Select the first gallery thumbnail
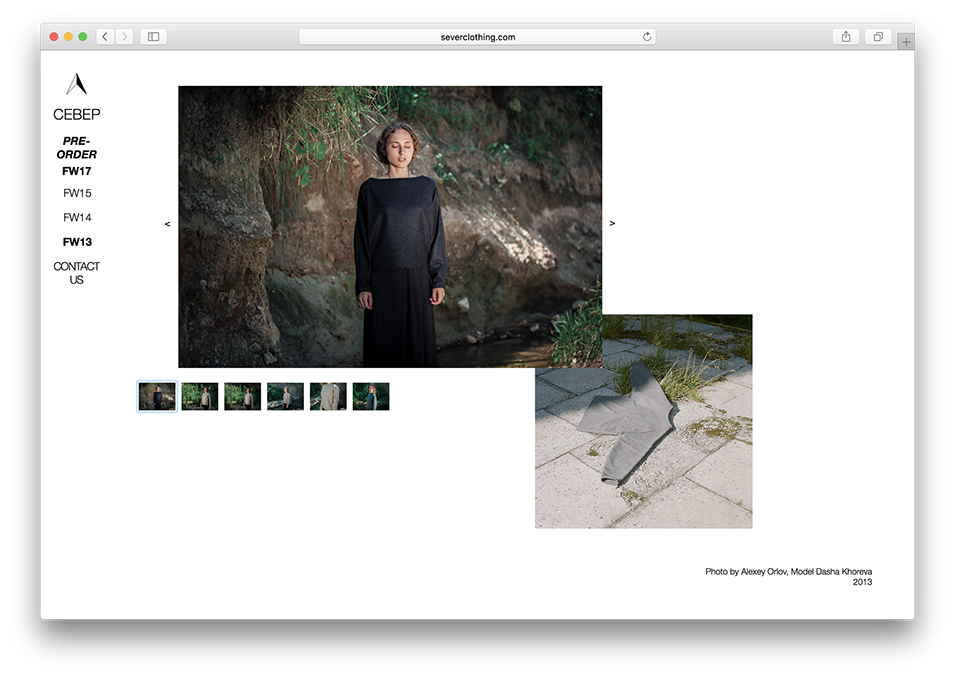This screenshot has width=955, height=677. click(x=157, y=397)
